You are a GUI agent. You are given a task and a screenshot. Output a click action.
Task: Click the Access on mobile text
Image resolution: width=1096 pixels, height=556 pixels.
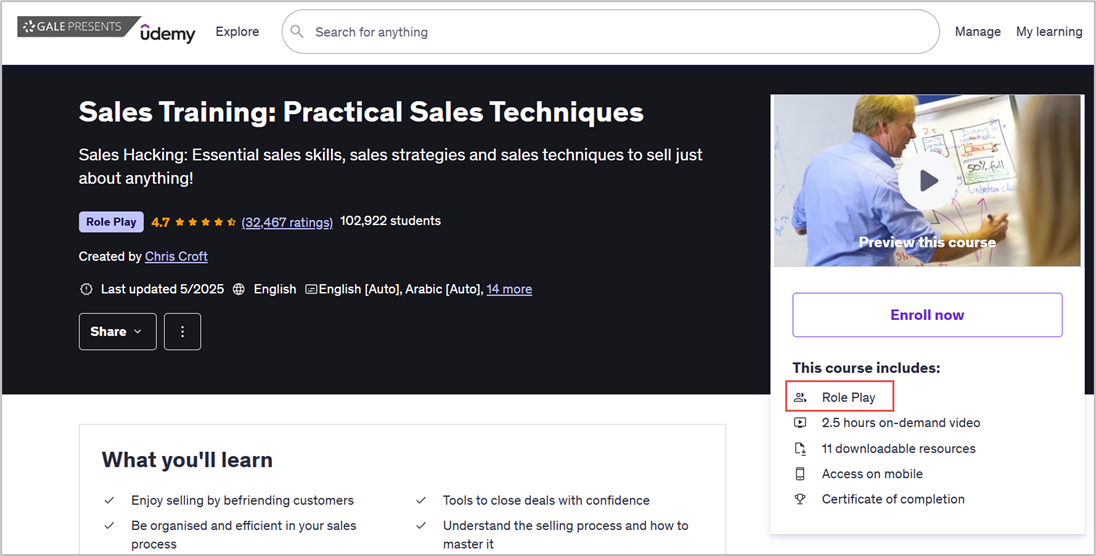coord(872,473)
